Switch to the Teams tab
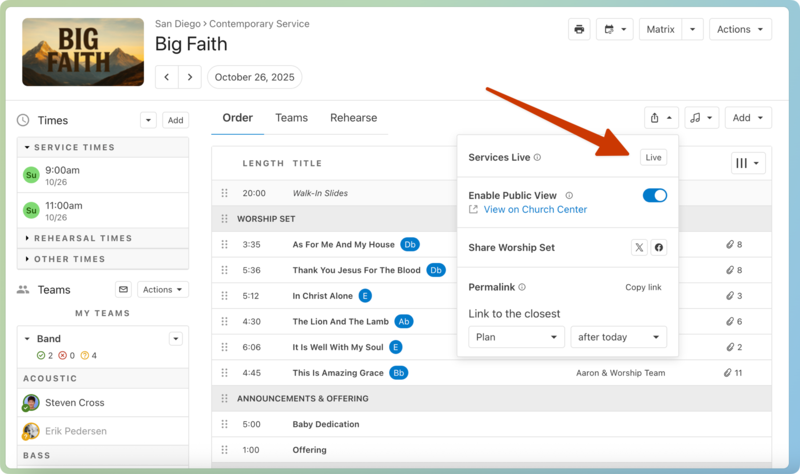Screen dimensions: 800x474 coord(291,118)
